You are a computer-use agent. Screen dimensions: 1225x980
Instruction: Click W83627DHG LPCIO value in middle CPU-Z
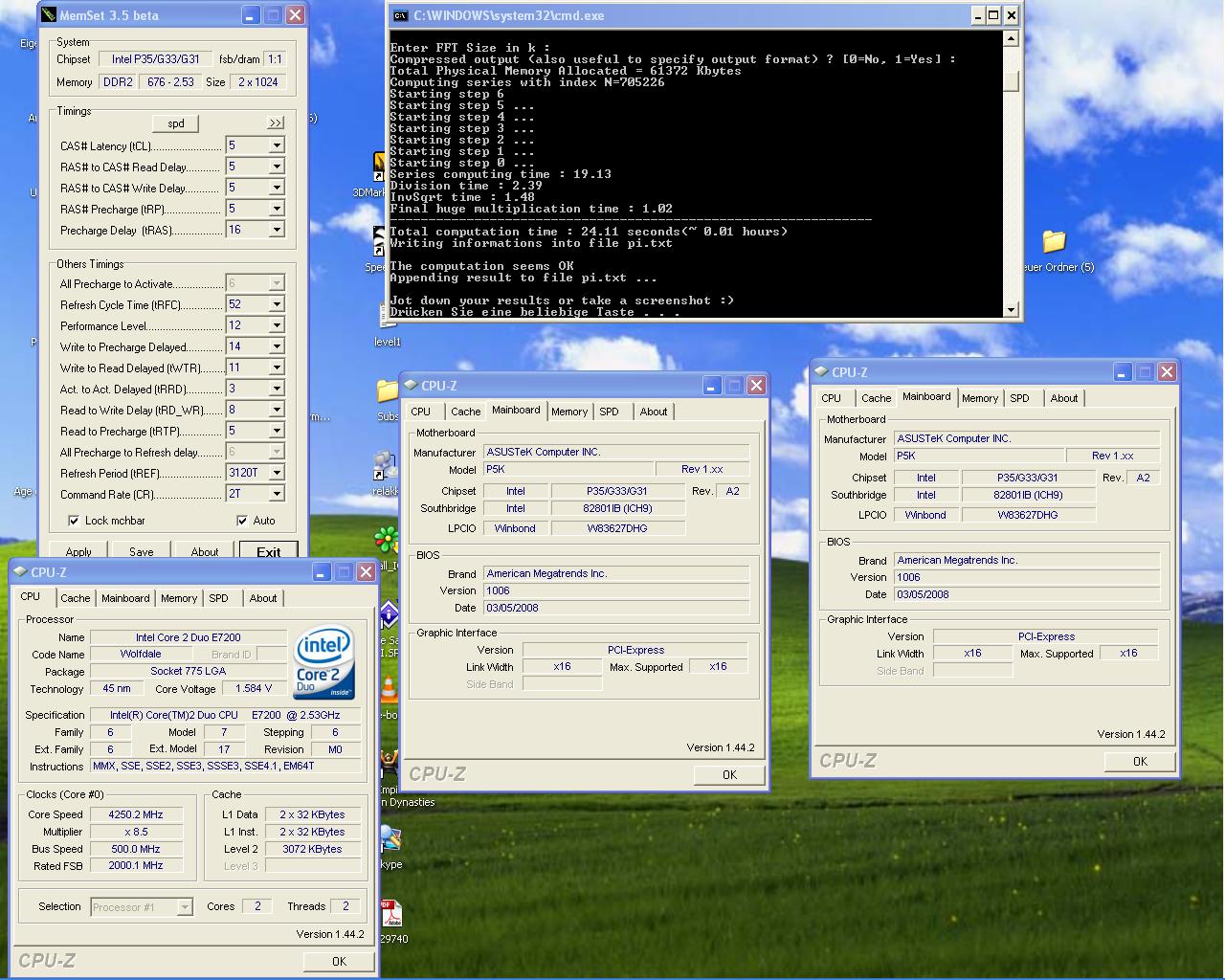617,527
